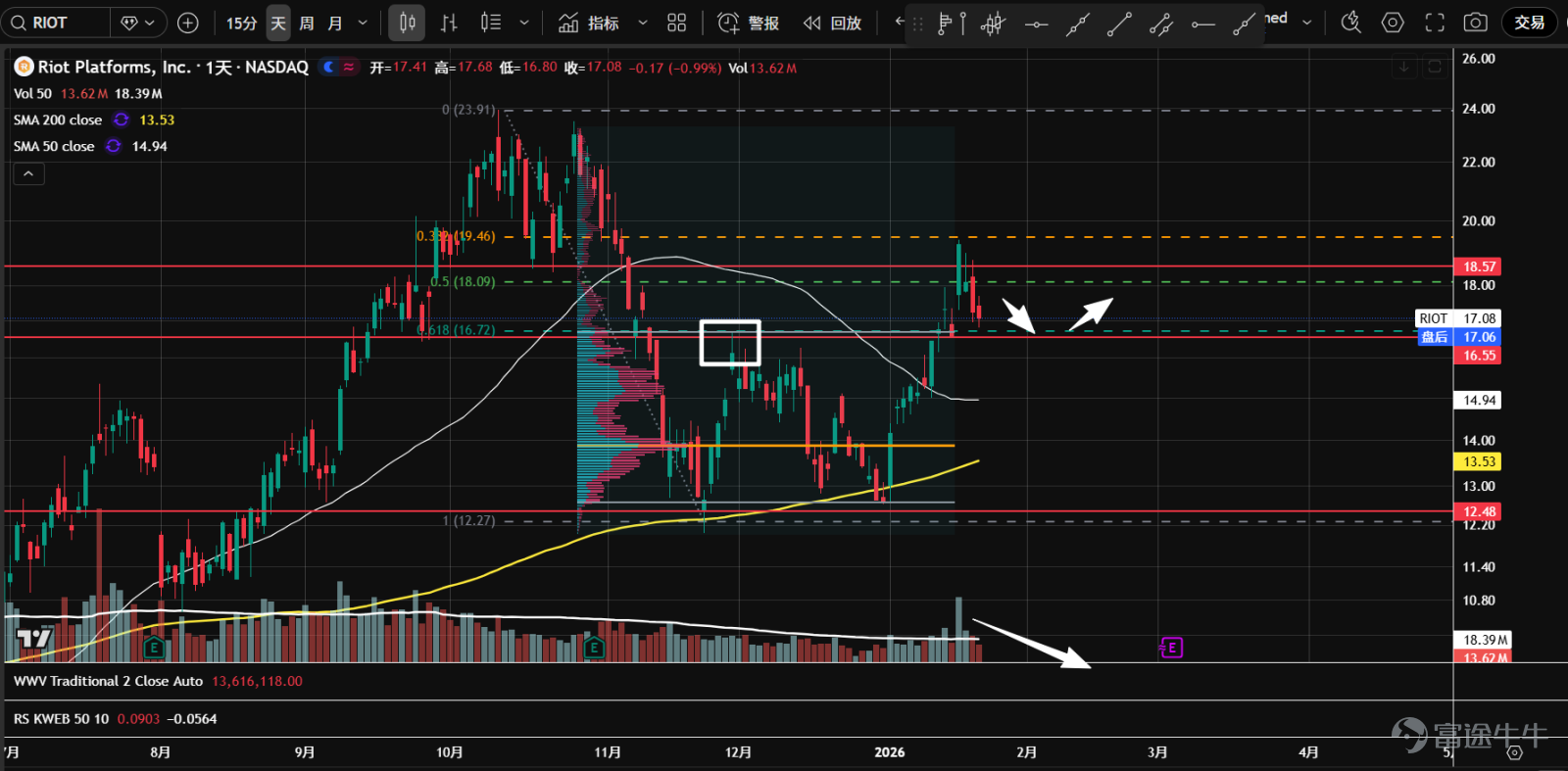Select the volume profile drawing tool
Image resolution: width=1568 pixels, height=771 pixels.
point(951,24)
